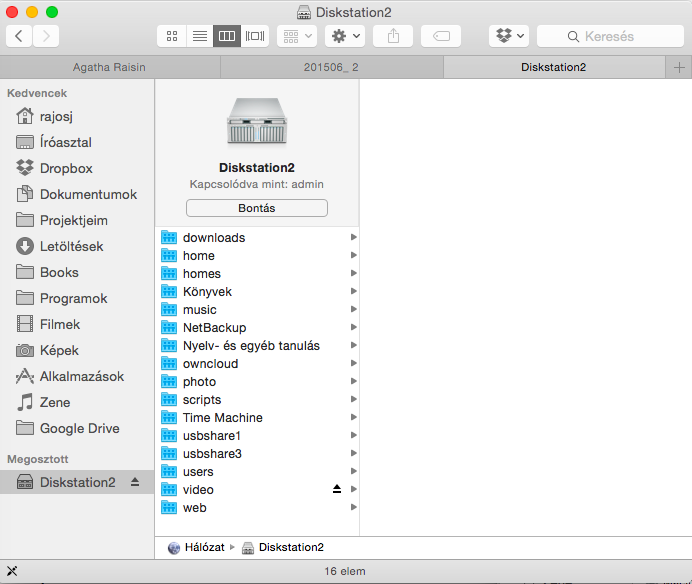Switch to the Agatha Raisin tab
The height and width of the screenshot is (584, 692).
coord(109,67)
